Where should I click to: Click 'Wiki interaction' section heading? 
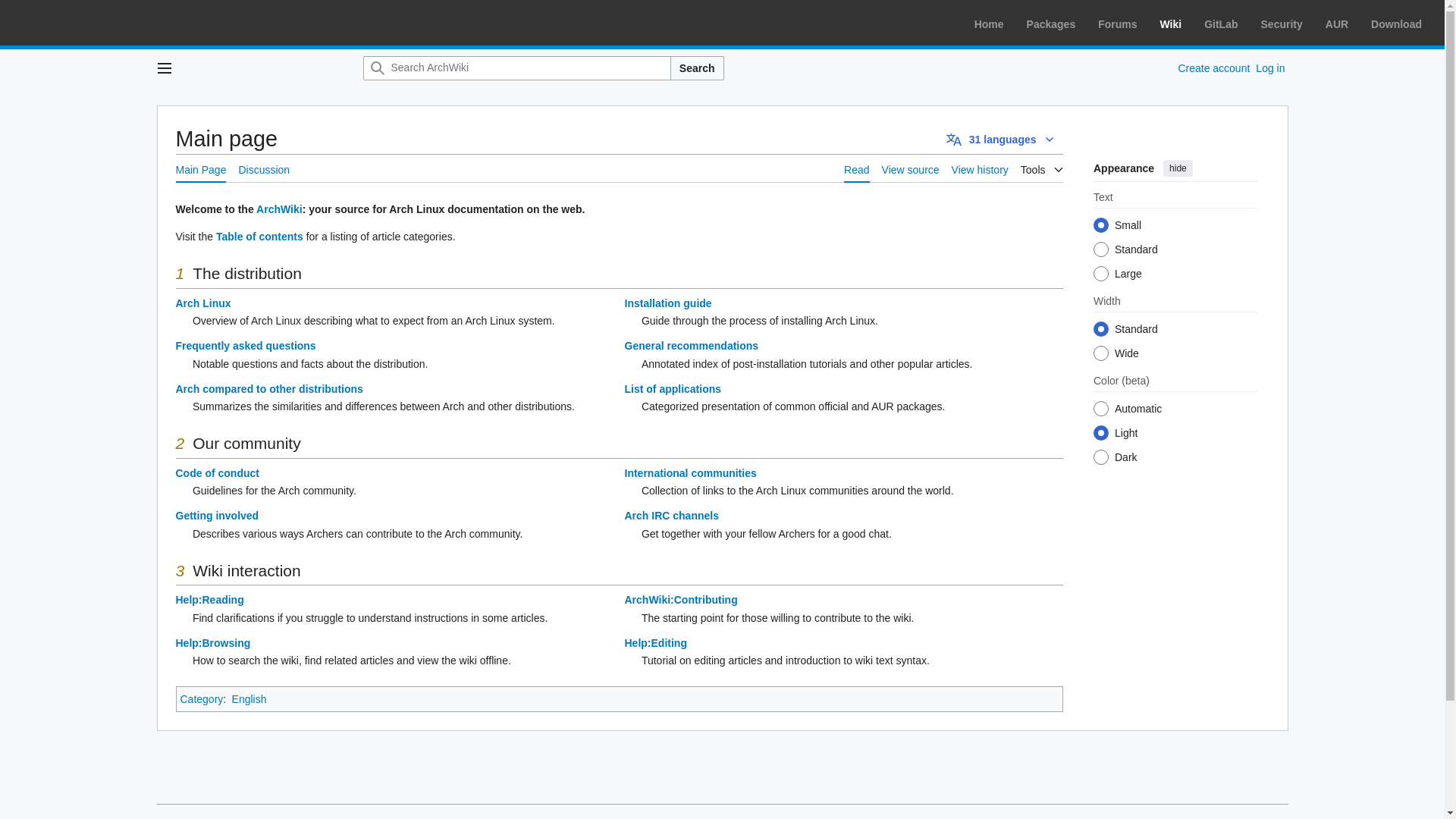(x=246, y=571)
